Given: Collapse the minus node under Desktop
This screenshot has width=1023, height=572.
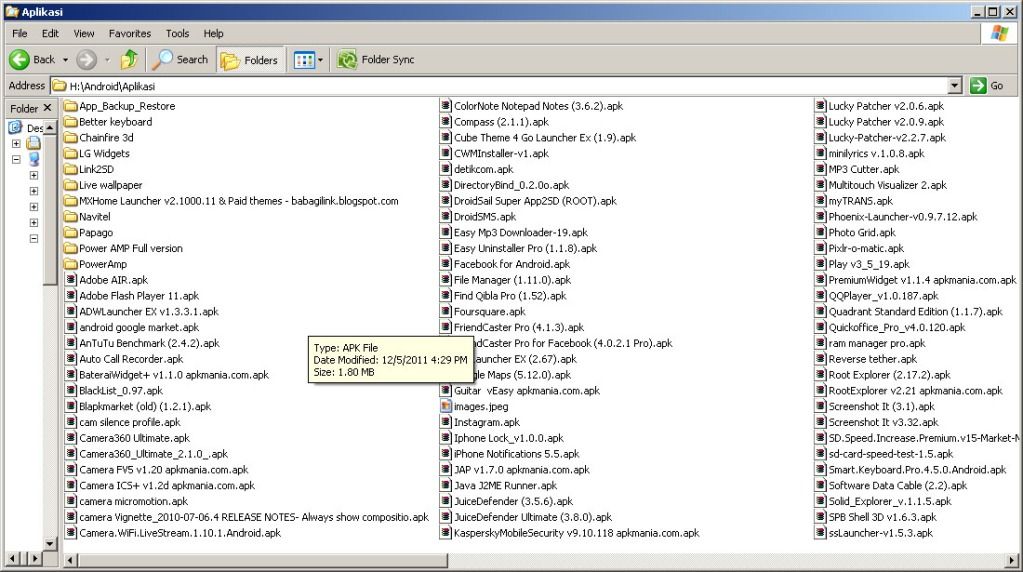Looking at the screenshot, I should [x=16, y=159].
